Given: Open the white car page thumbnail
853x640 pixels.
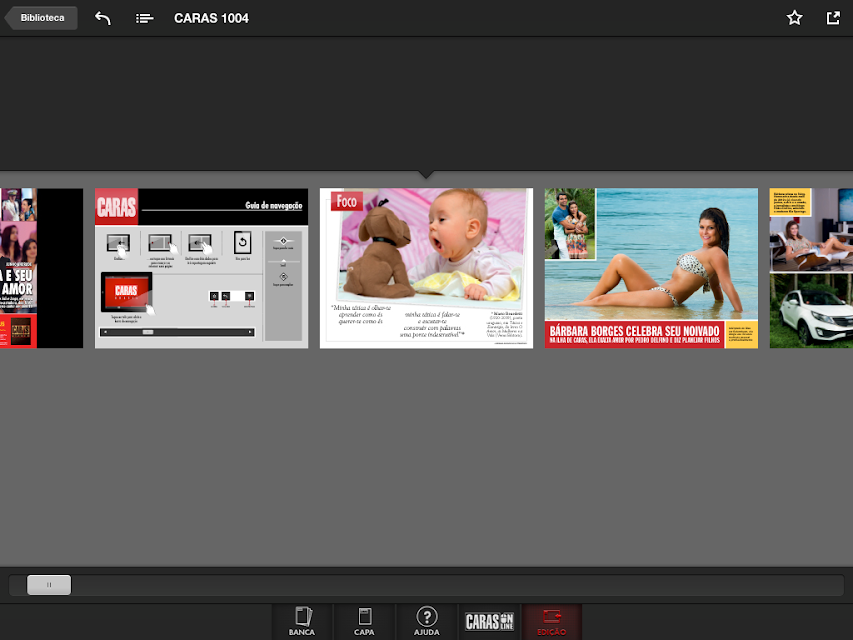Looking at the screenshot, I should 811,268.
